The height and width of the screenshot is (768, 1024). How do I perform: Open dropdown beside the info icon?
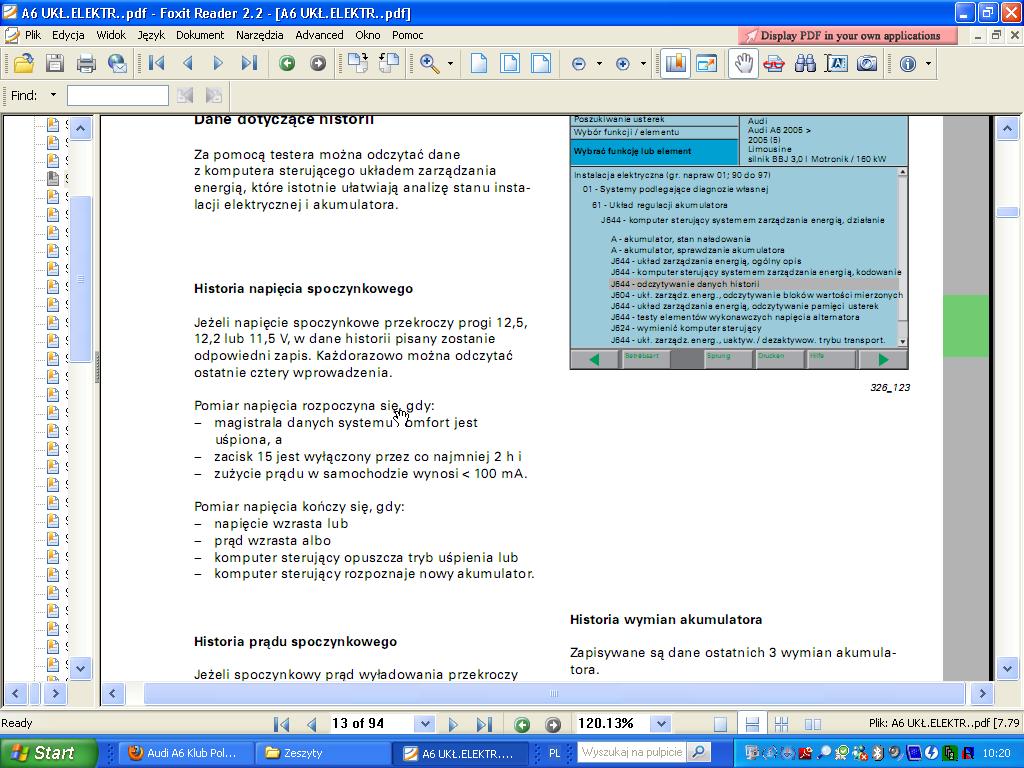coord(928,63)
